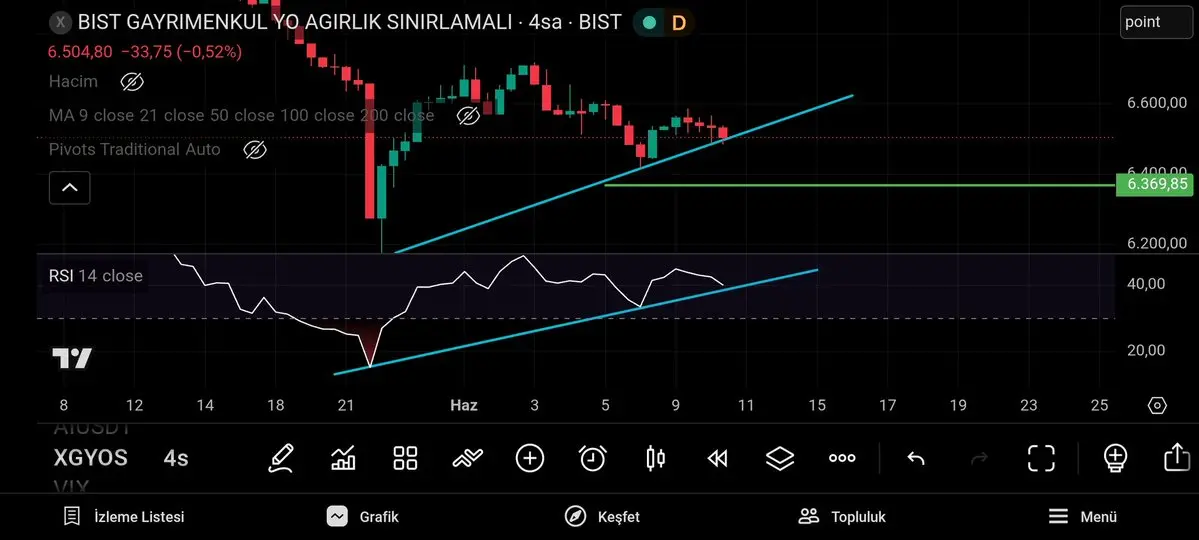This screenshot has width=1199, height=540.
Task: Open the Menü tab
Action: 1082,516
